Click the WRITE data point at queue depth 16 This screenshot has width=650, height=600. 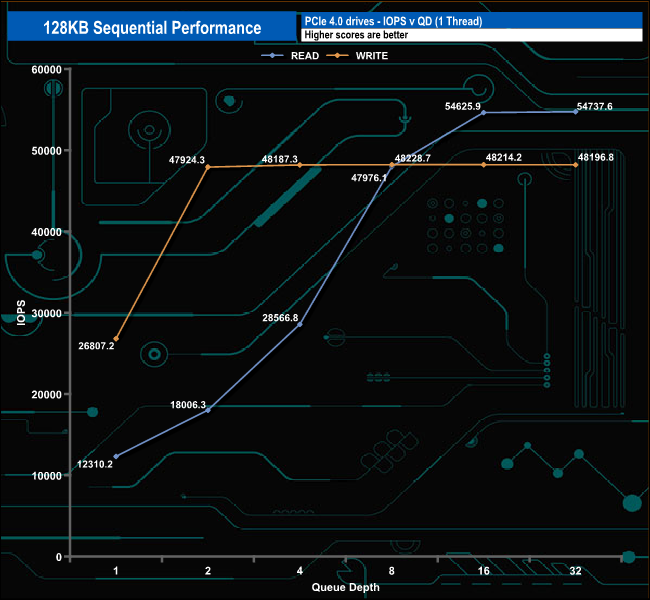[x=483, y=165]
